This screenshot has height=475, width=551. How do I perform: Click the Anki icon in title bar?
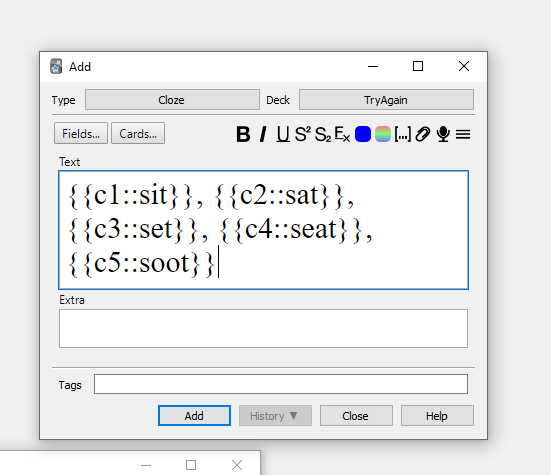56,66
